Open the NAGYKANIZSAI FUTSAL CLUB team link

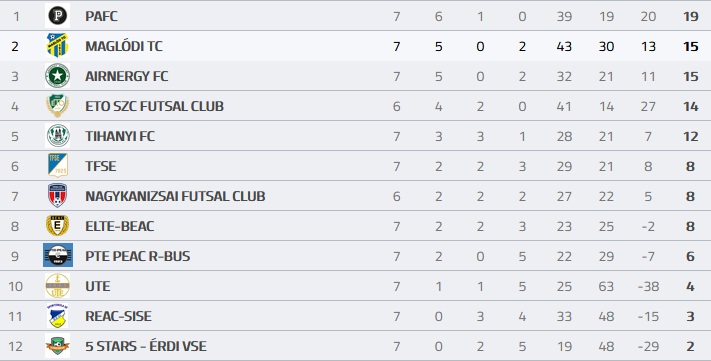pos(175,196)
